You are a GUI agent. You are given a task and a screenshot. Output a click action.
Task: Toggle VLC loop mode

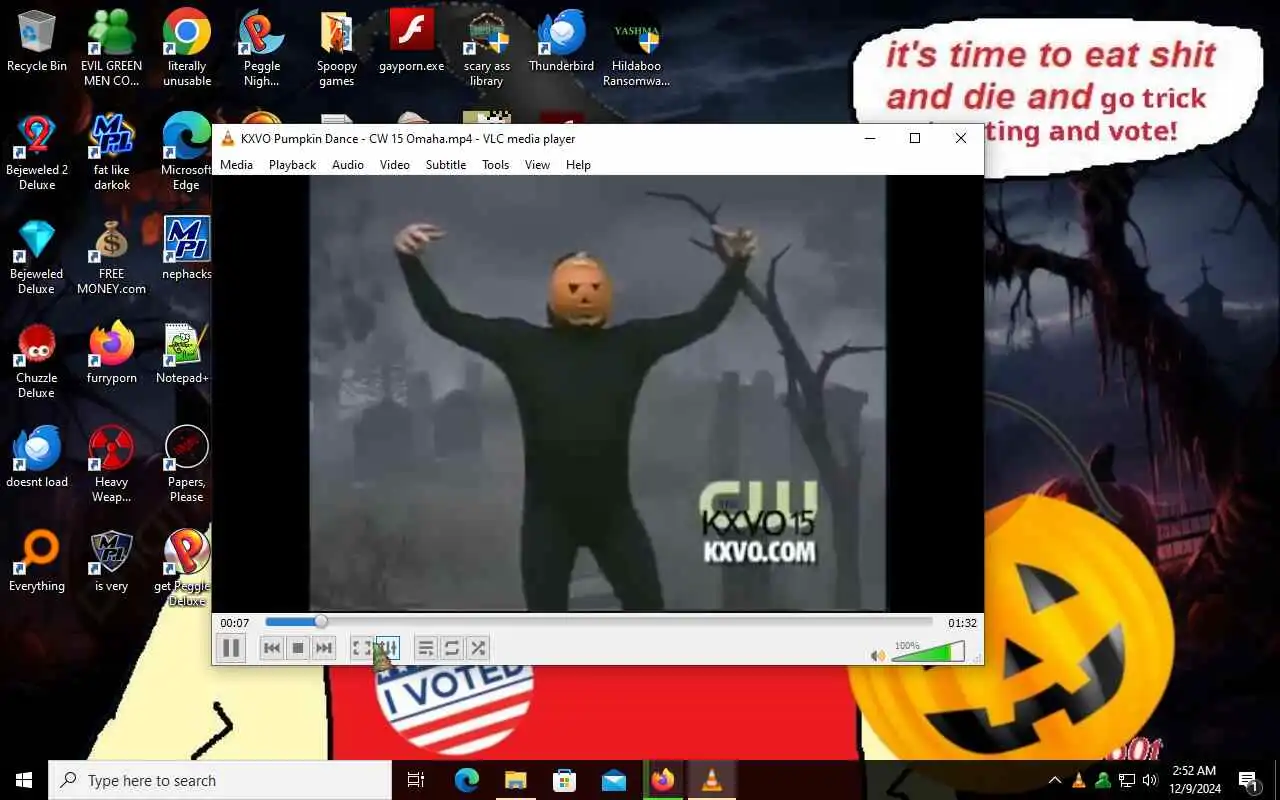(452, 649)
